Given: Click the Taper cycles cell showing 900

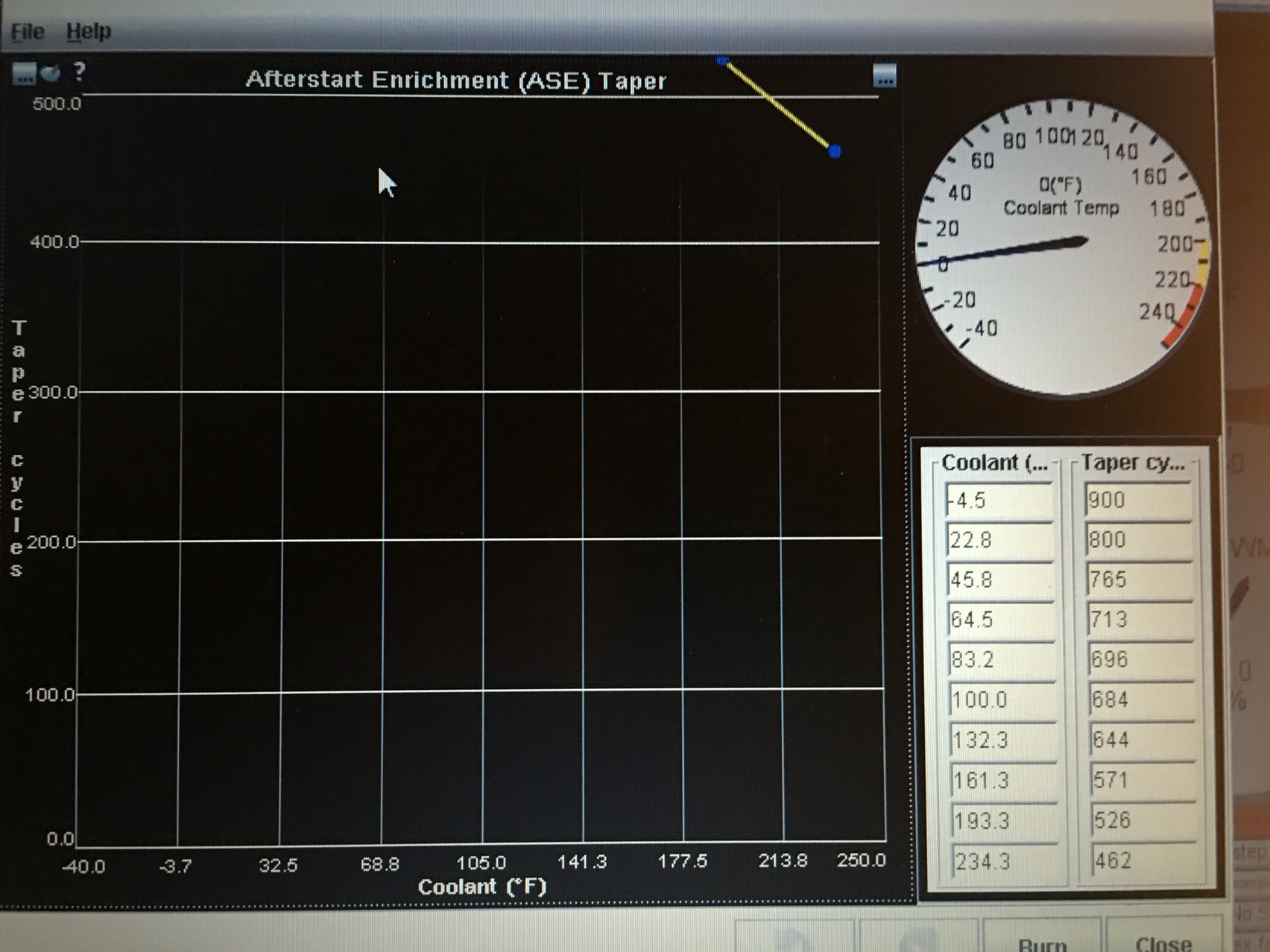Looking at the screenshot, I should pos(1138,500).
